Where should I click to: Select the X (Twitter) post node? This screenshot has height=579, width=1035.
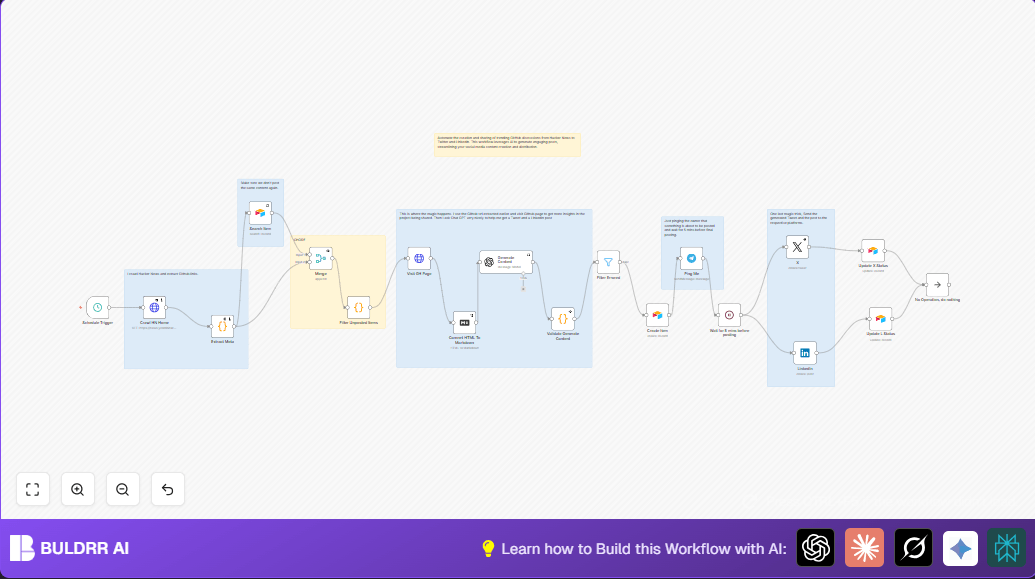tap(797, 247)
